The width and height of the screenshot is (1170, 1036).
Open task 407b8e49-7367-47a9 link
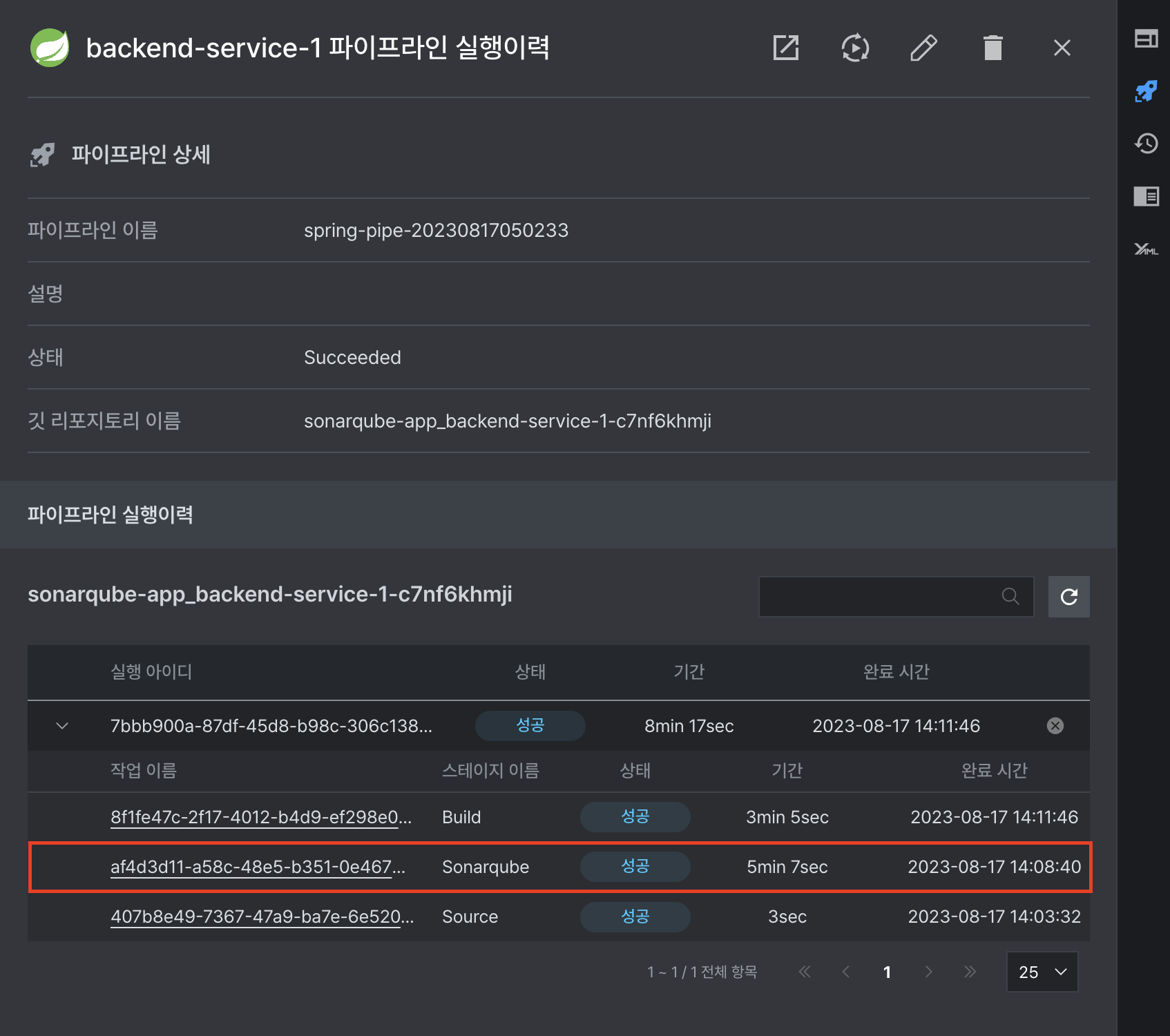tap(262, 917)
